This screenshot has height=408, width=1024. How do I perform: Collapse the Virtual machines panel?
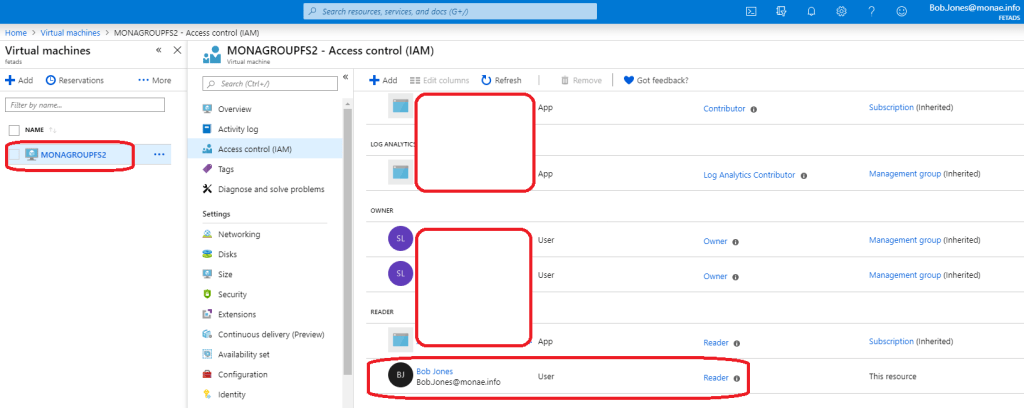(x=159, y=50)
